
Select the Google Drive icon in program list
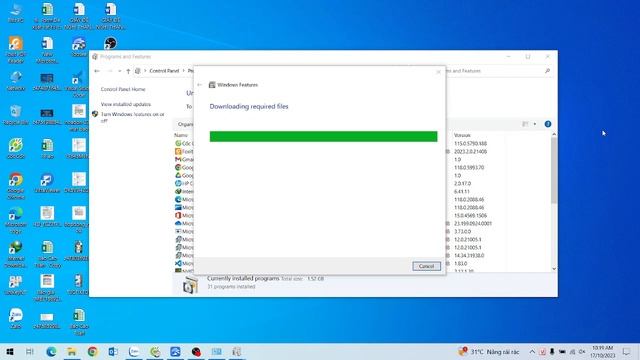pos(178,175)
